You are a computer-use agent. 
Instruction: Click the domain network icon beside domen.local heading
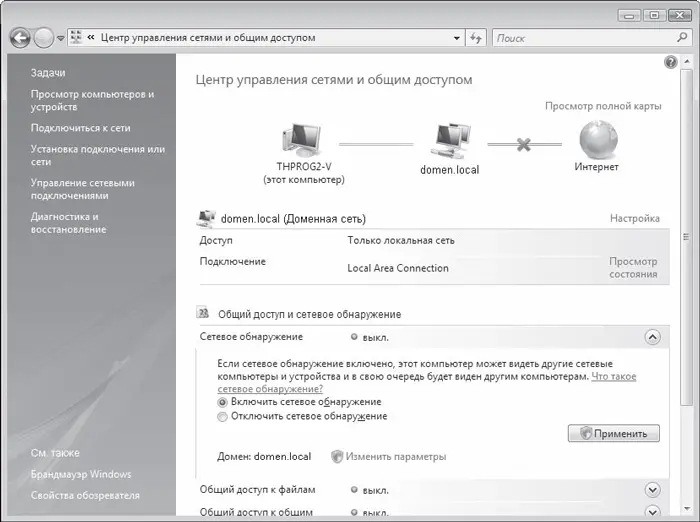click(206, 219)
